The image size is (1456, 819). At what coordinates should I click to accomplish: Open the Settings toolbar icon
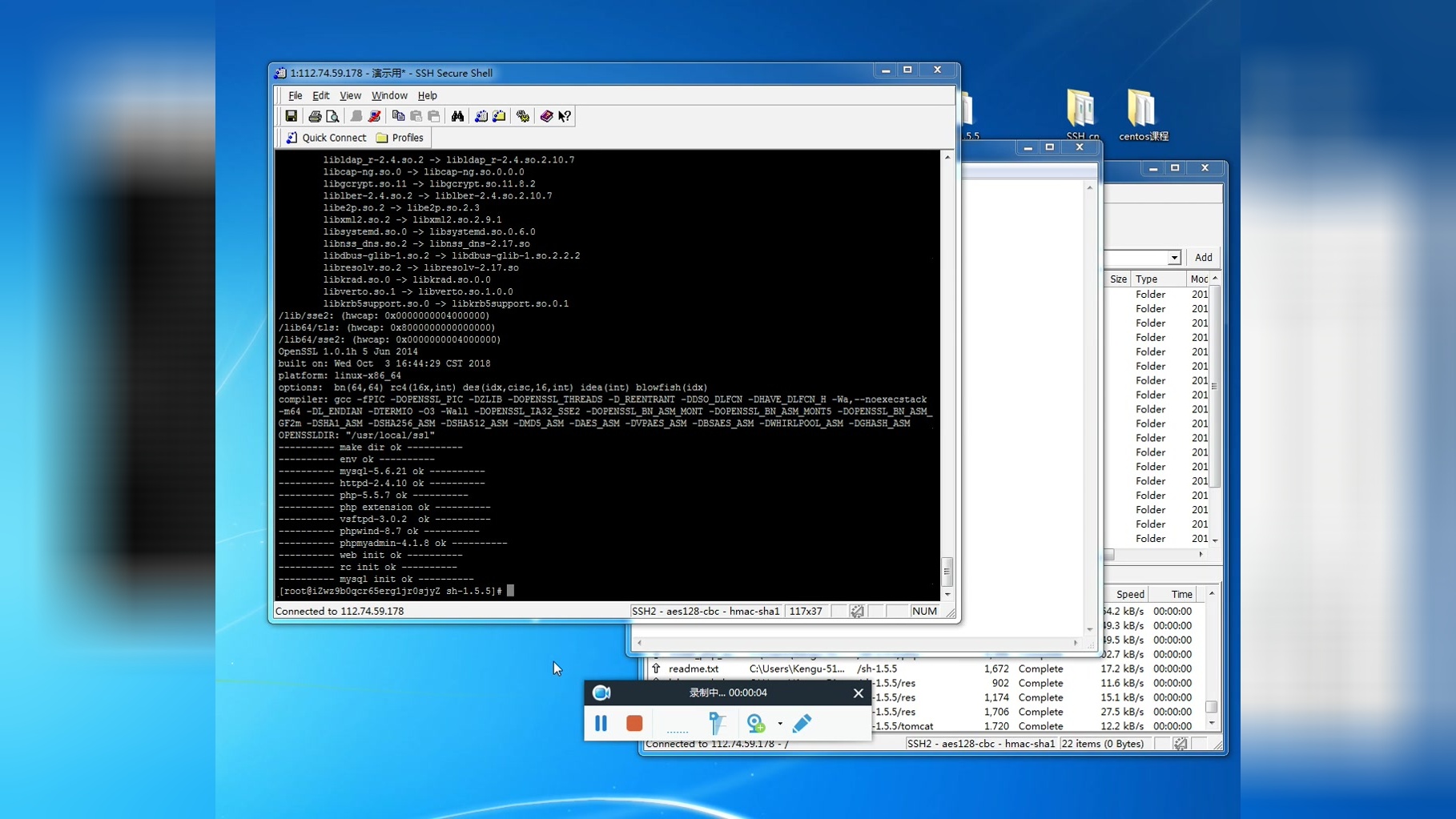click(523, 116)
